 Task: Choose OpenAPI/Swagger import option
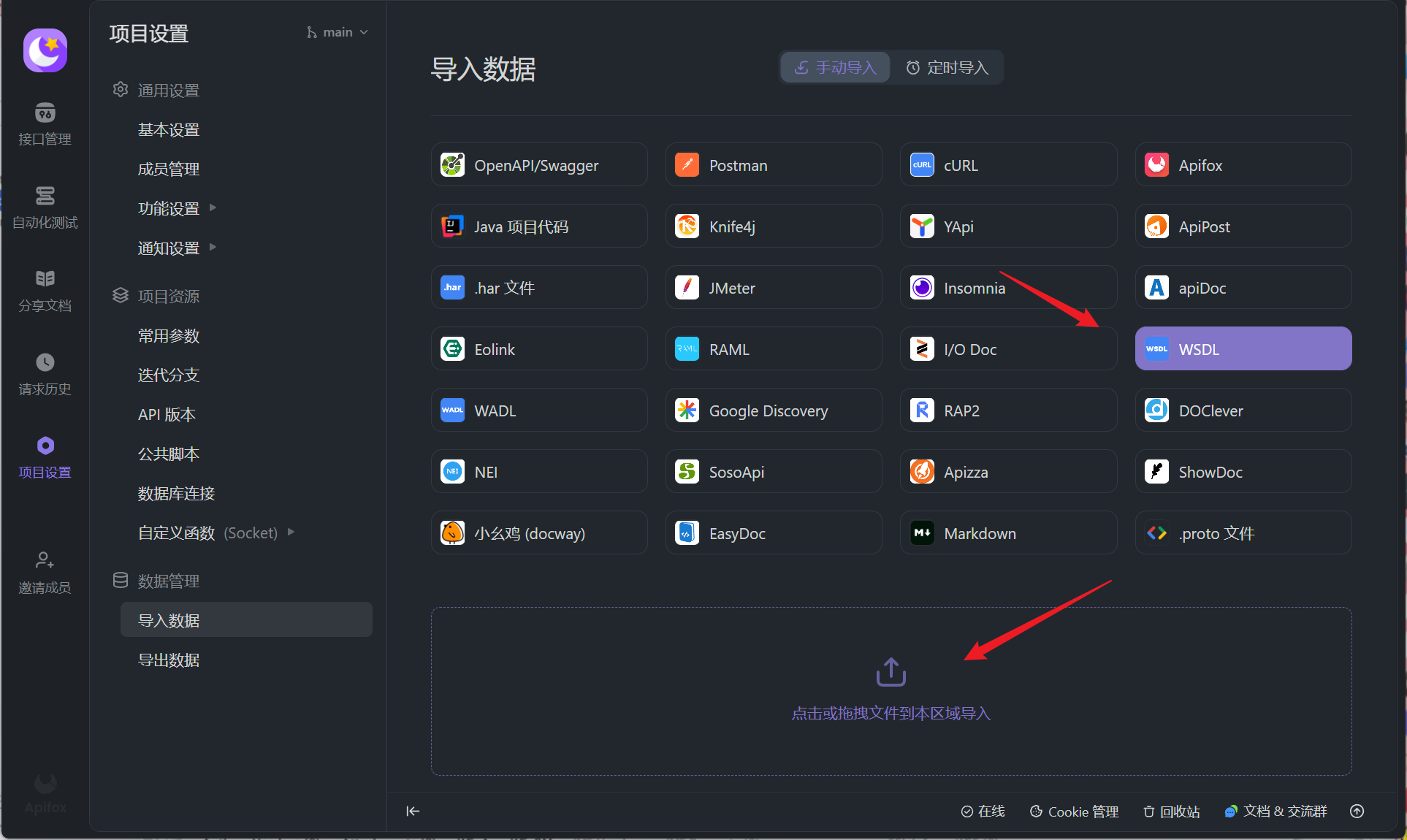[x=538, y=165]
